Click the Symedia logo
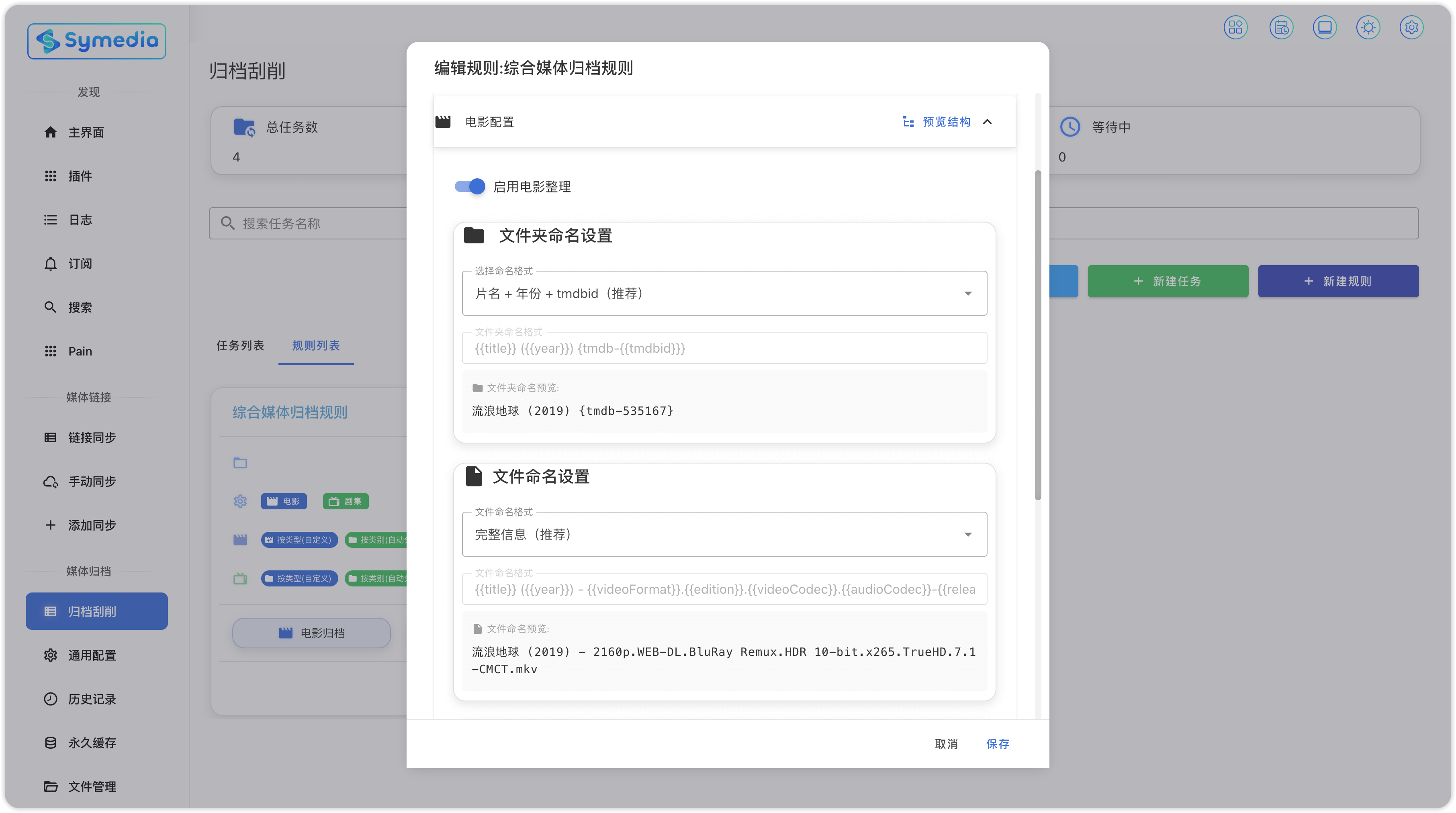 point(97,41)
